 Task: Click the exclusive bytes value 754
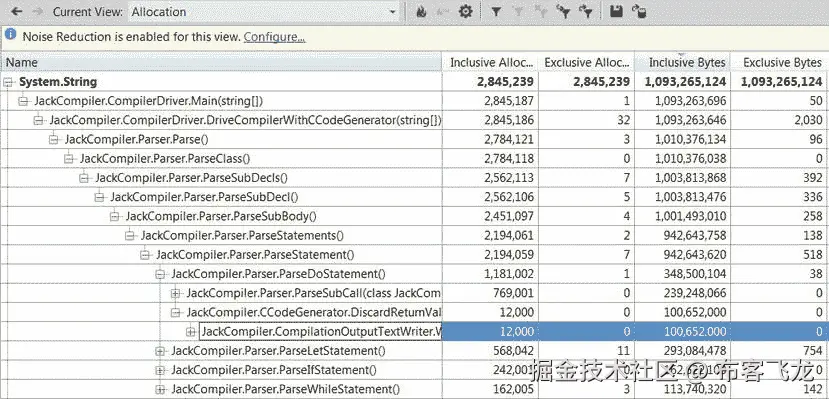[813, 351]
